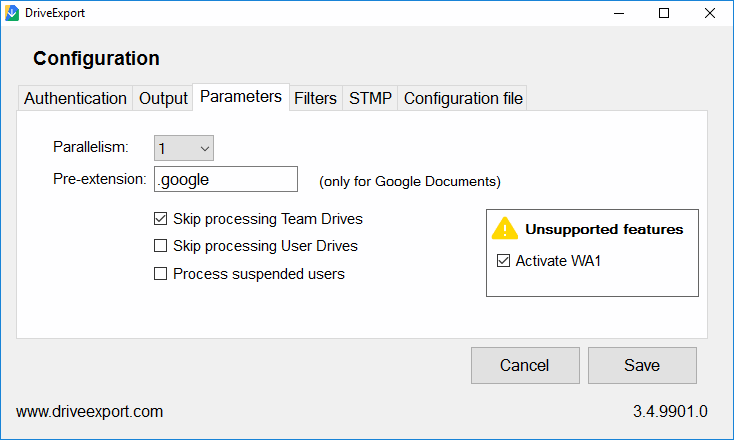Click the Cancel button
This screenshot has height=440, width=734.
coord(525,366)
